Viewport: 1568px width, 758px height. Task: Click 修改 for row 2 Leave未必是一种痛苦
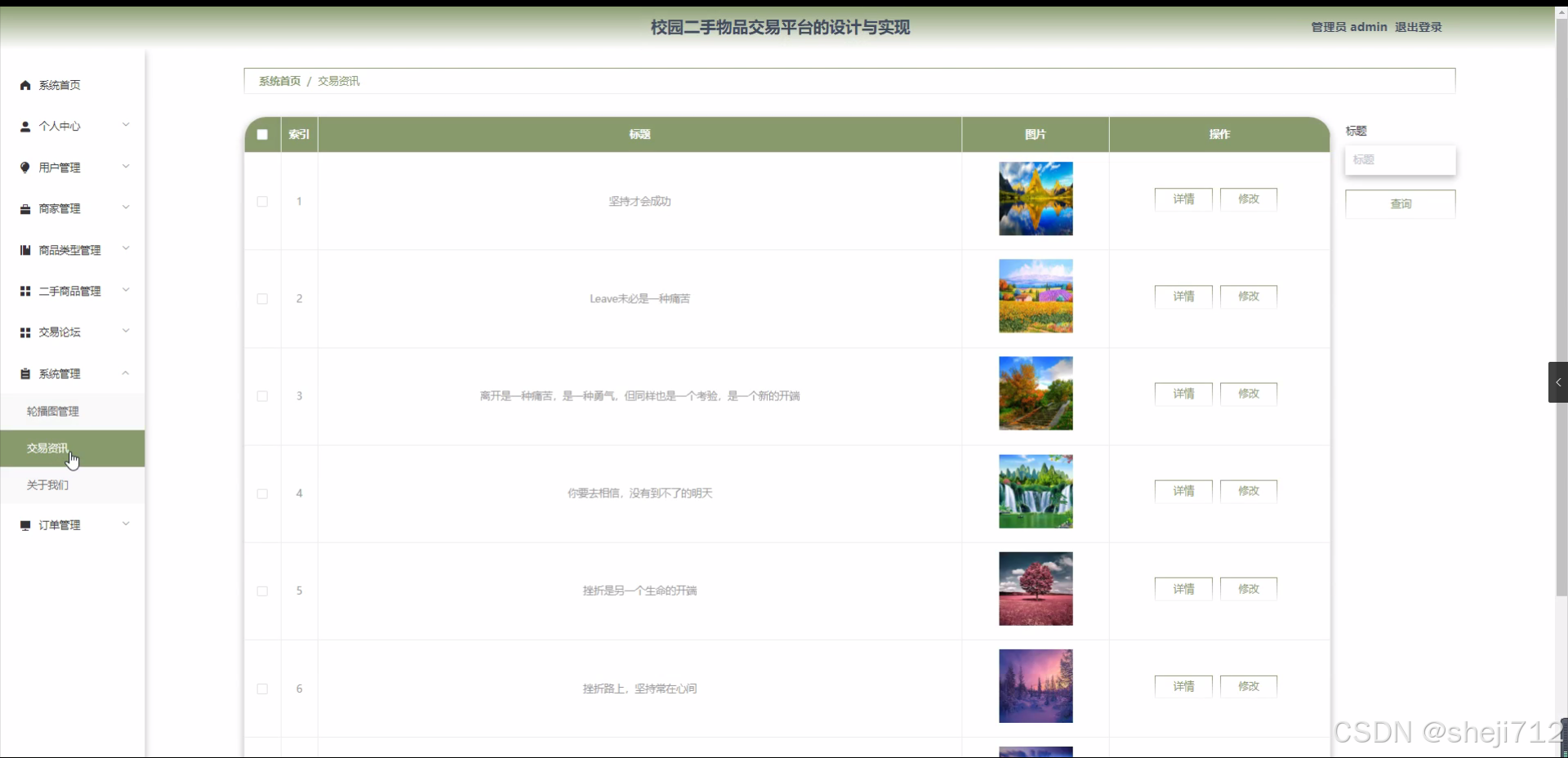1248,297
